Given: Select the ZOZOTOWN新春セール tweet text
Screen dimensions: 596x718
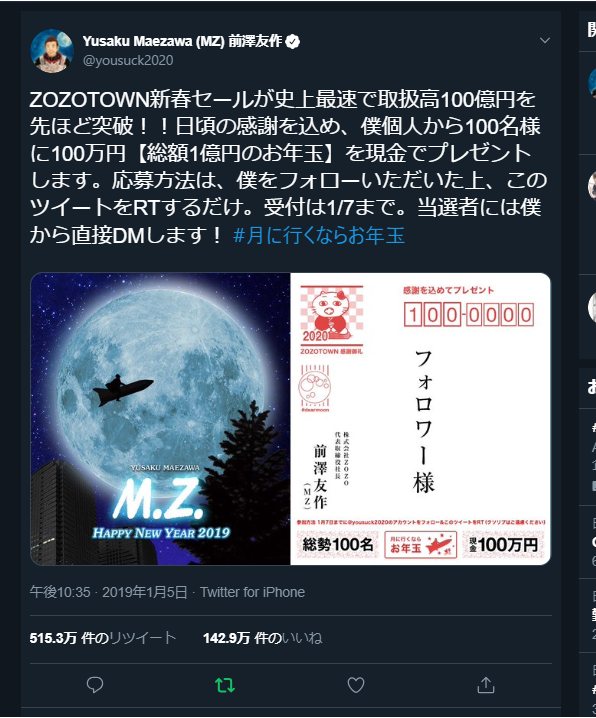Looking at the screenshot, I should coord(288,167).
